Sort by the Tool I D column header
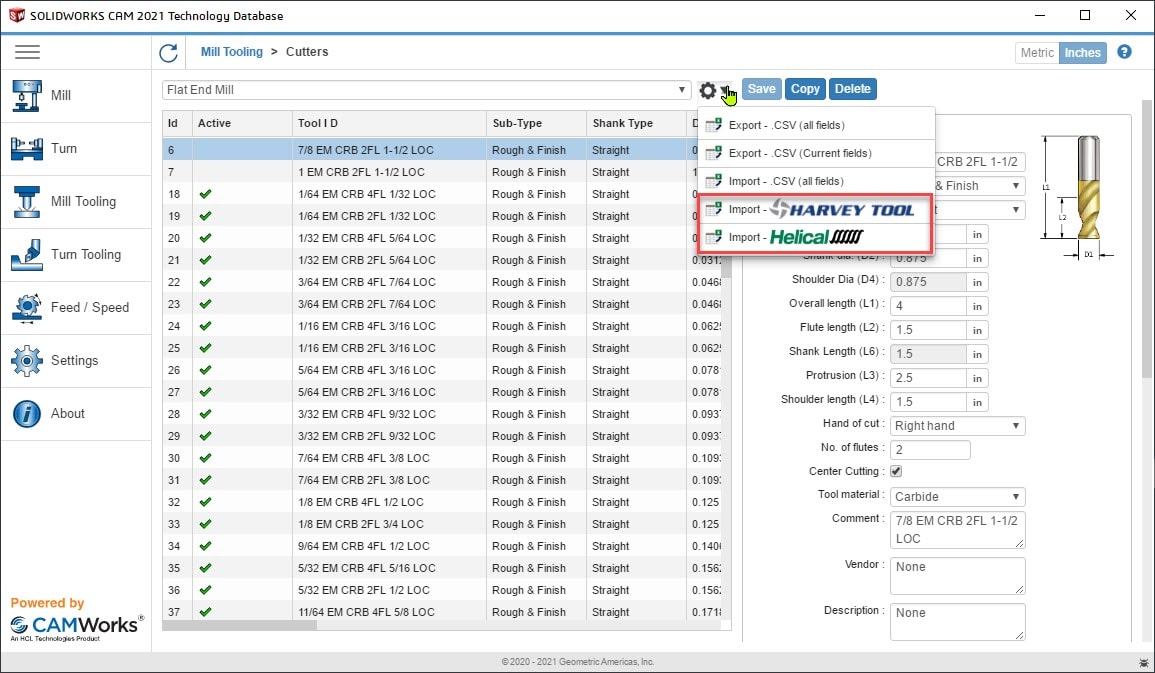The image size is (1155, 673). 389,124
